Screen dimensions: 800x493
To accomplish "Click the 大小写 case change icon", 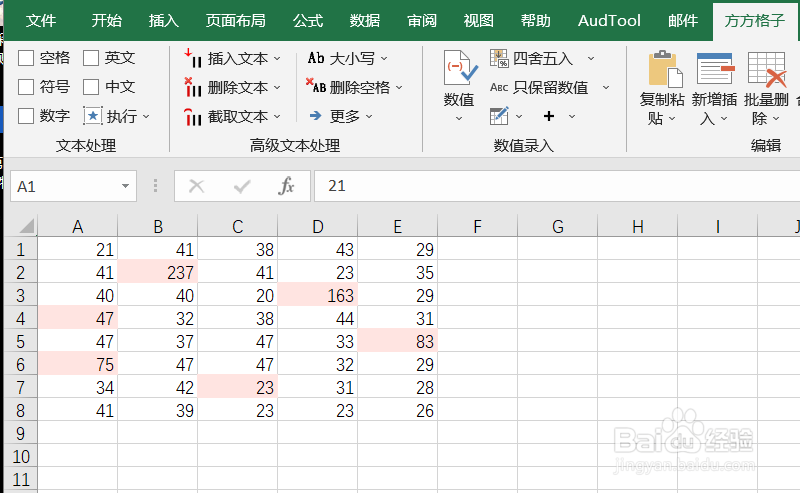I will pyautogui.click(x=316, y=58).
